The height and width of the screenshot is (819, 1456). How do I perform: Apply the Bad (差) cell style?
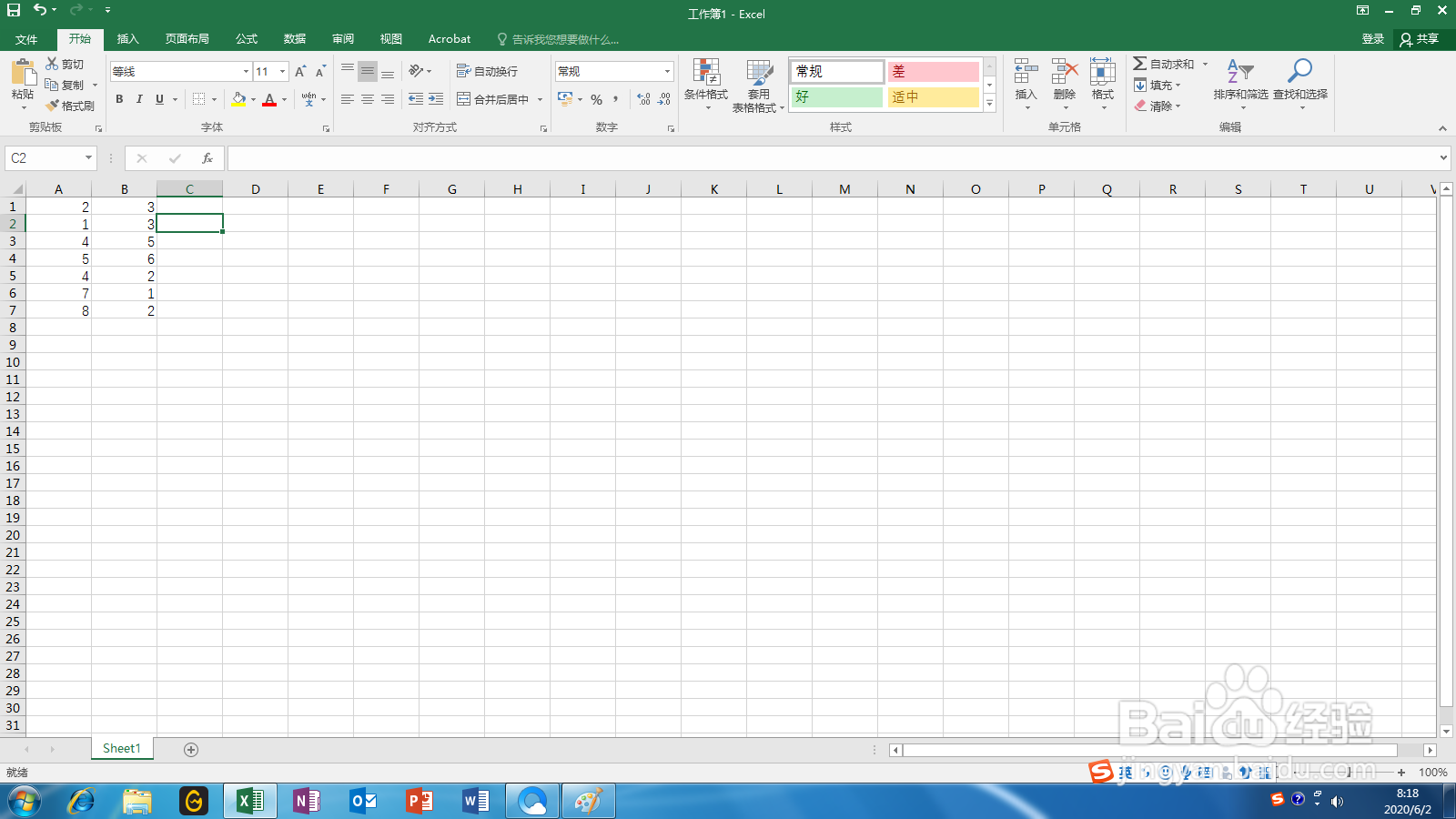[934, 71]
